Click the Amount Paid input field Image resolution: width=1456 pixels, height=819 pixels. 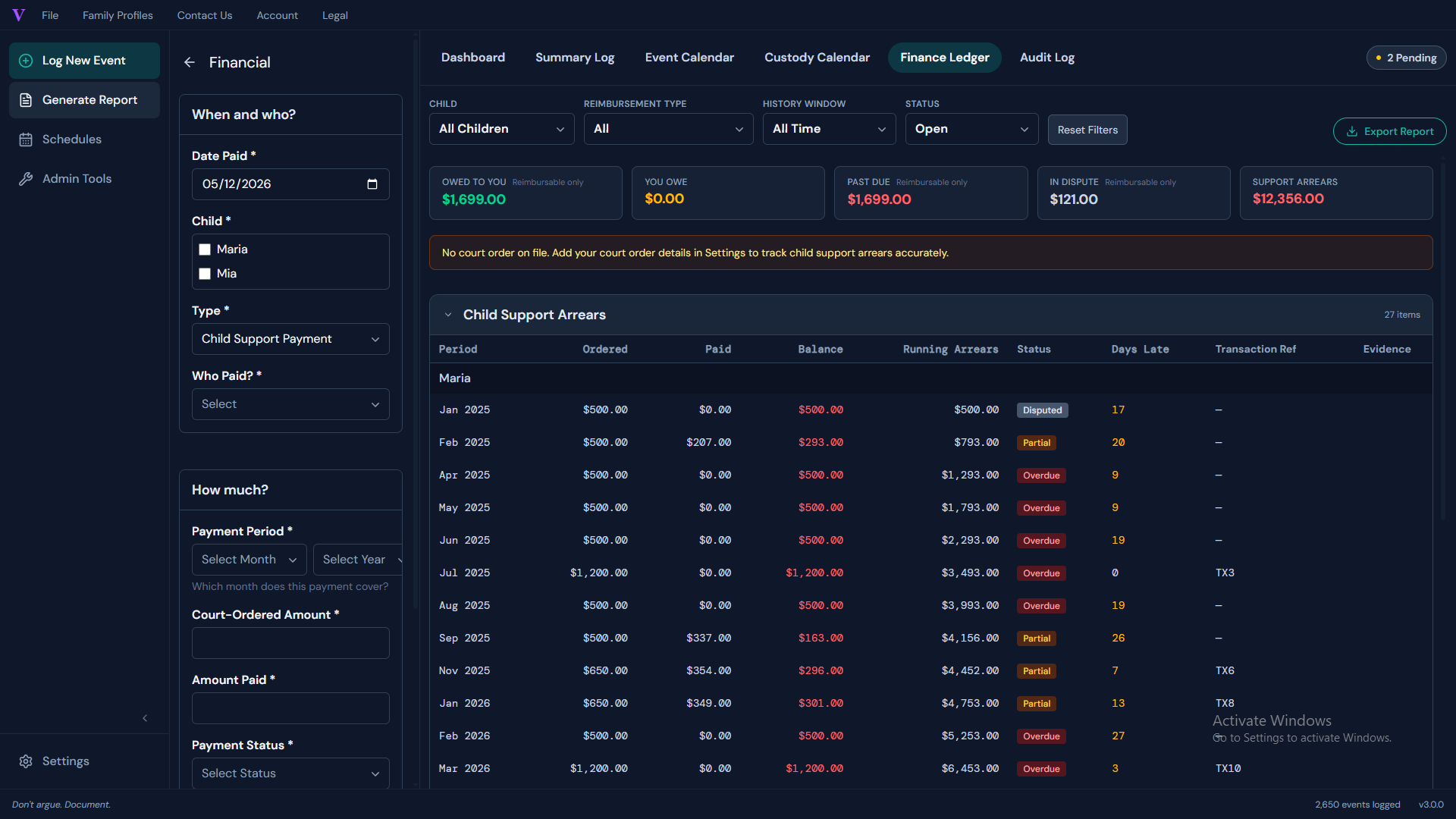(290, 708)
